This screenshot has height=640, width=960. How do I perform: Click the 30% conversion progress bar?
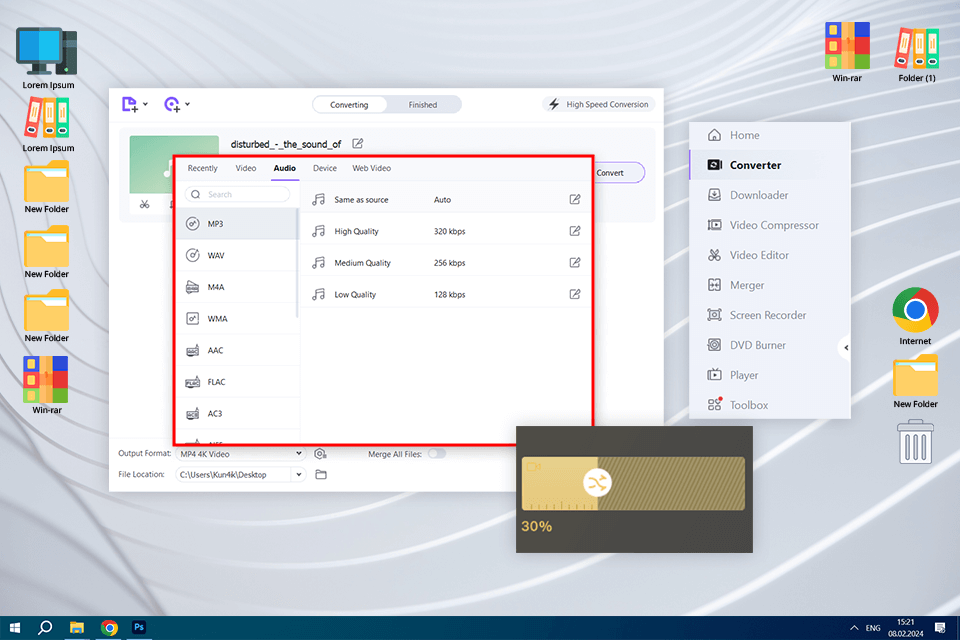click(x=633, y=483)
